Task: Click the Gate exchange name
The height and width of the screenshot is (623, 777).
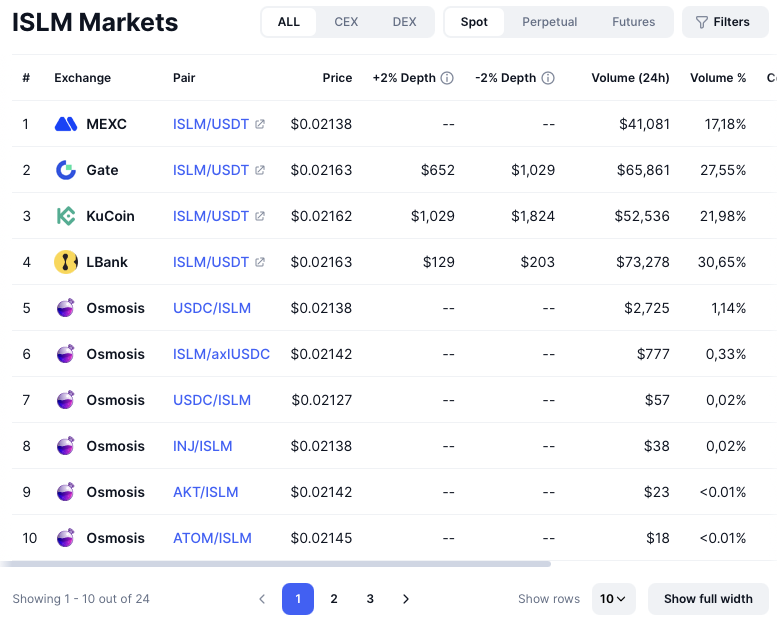Action: click(x=102, y=170)
